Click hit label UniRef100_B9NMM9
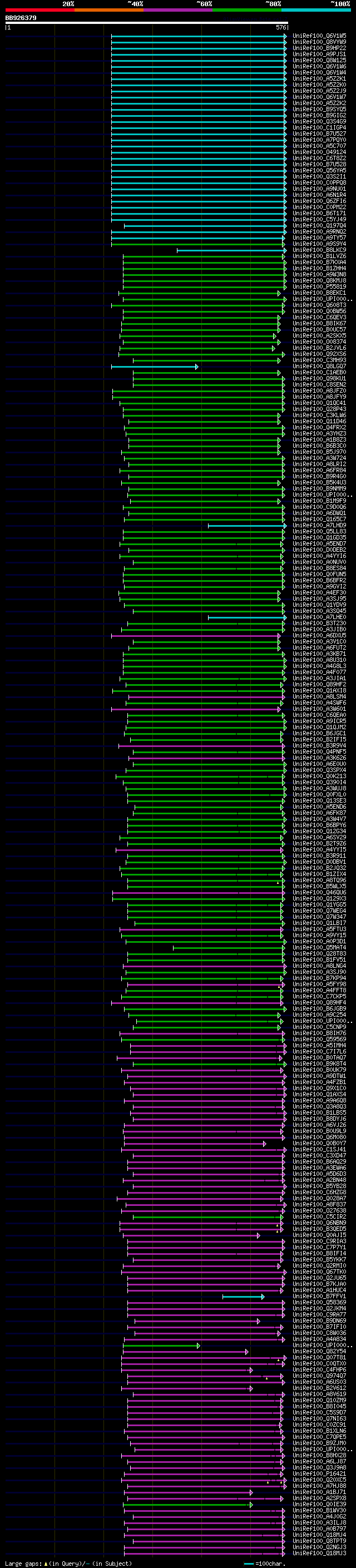 319,488
